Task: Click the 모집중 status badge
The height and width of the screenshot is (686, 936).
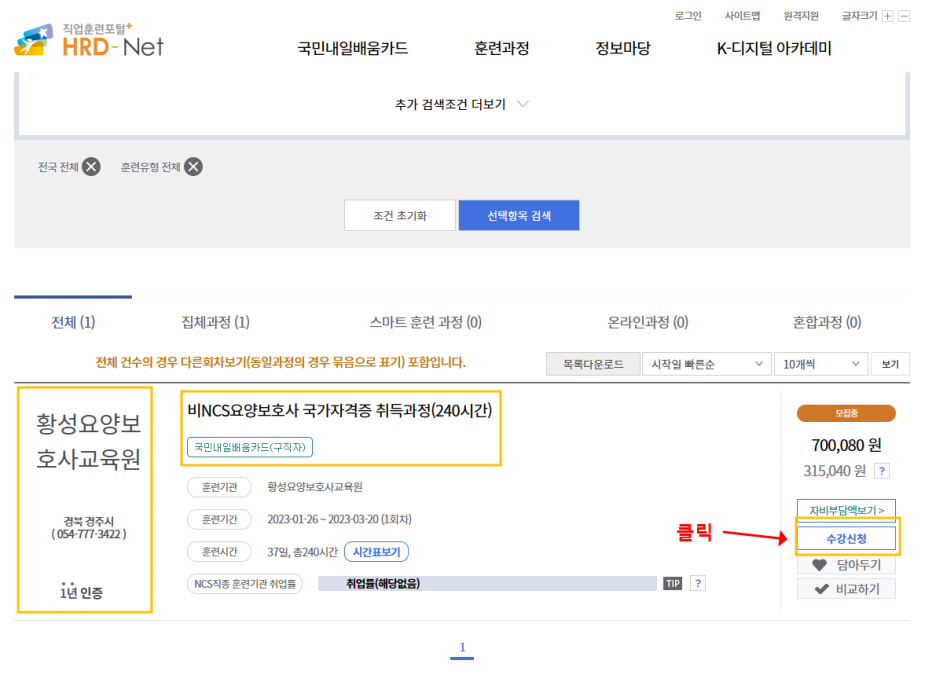Action: click(846, 413)
